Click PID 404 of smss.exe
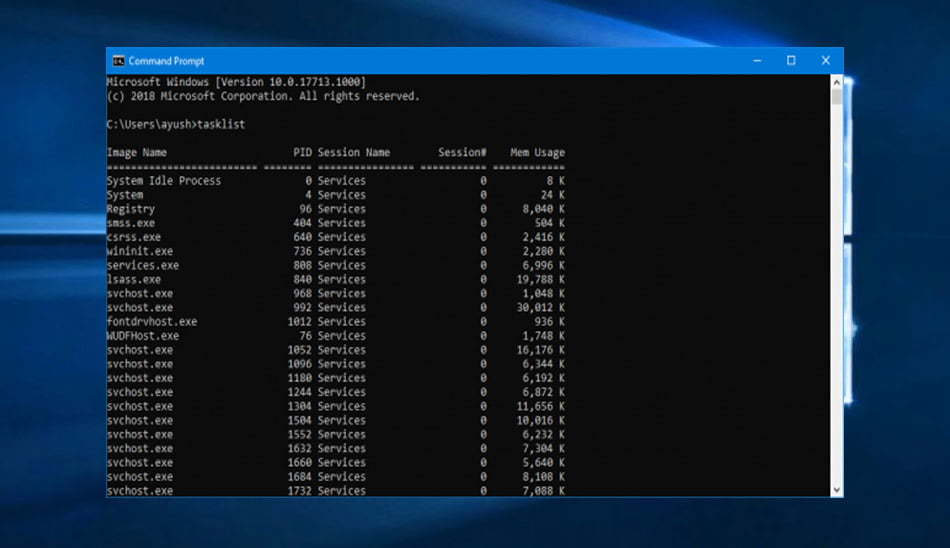 [302, 223]
